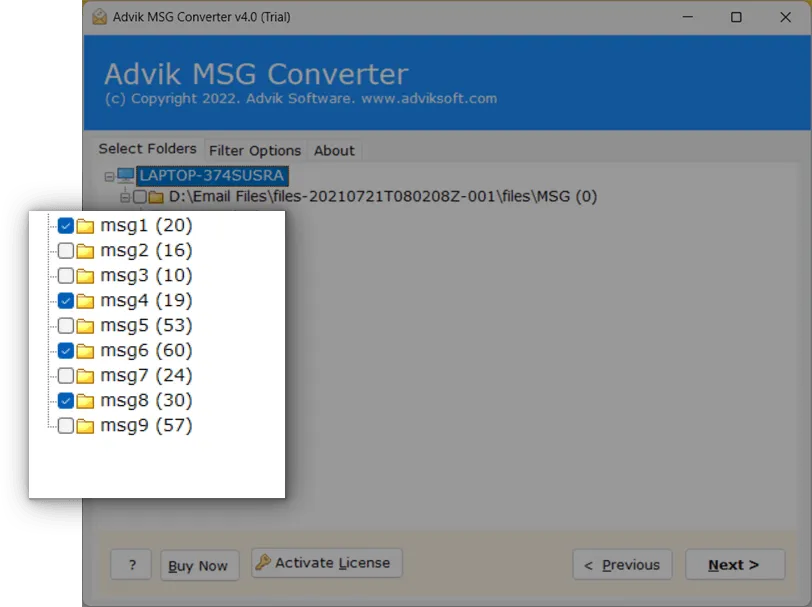
Task: Click the msg7 folder icon
Action: (85, 375)
